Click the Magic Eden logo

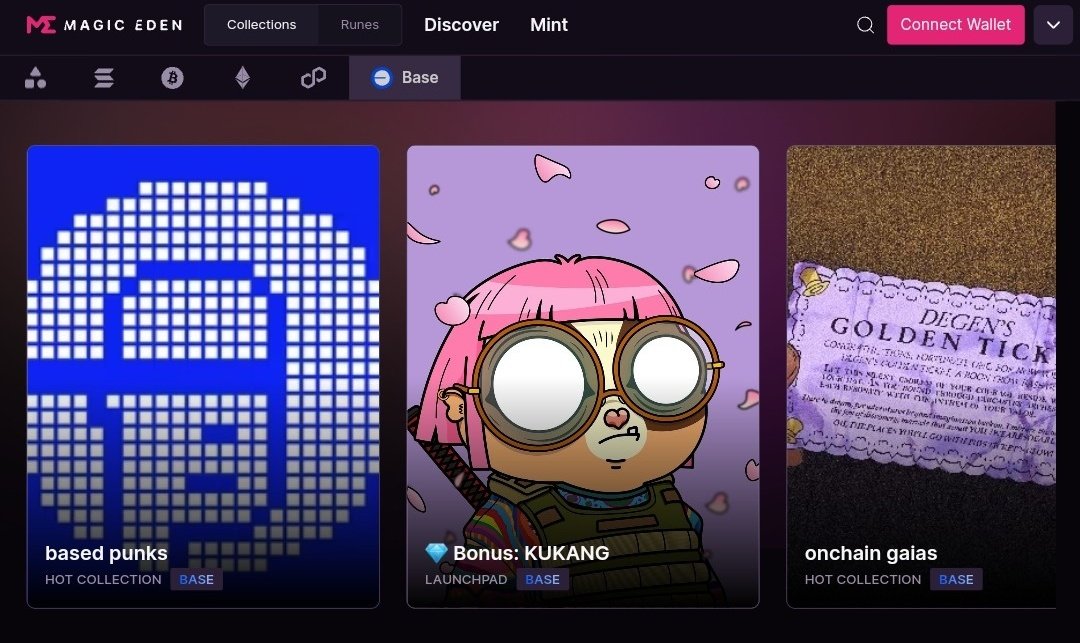click(105, 25)
